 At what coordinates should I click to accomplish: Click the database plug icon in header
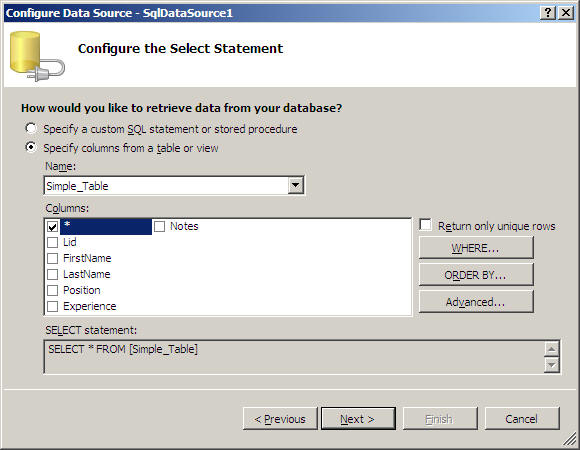37,56
